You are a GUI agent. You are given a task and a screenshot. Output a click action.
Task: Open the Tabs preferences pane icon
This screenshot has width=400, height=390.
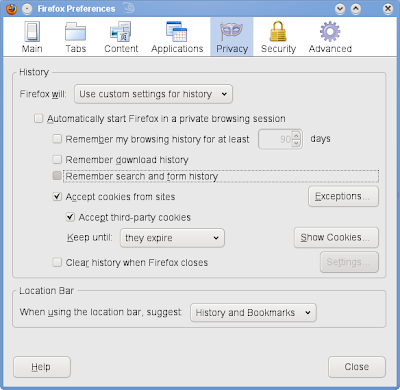coord(75,32)
